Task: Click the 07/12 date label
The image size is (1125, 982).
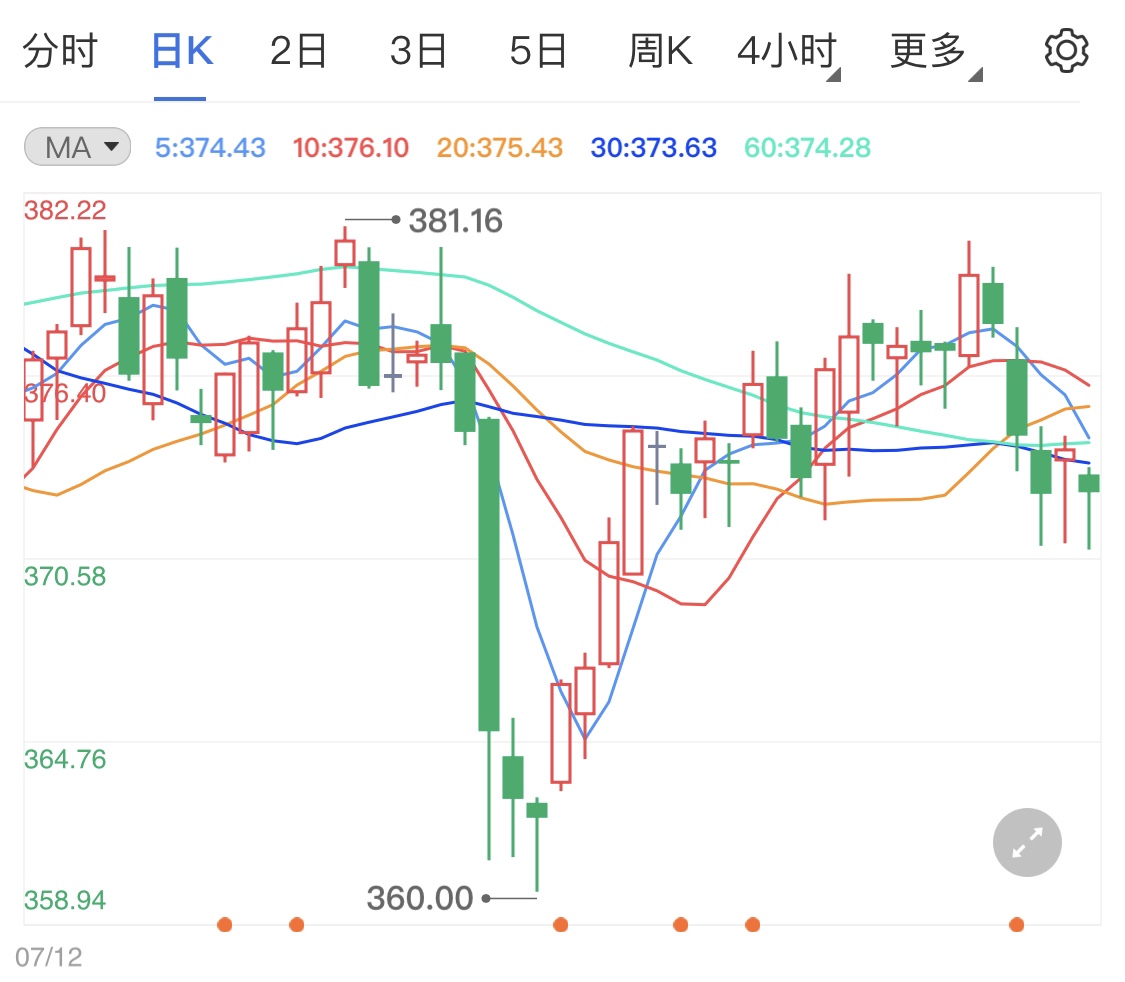Action: point(49,957)
